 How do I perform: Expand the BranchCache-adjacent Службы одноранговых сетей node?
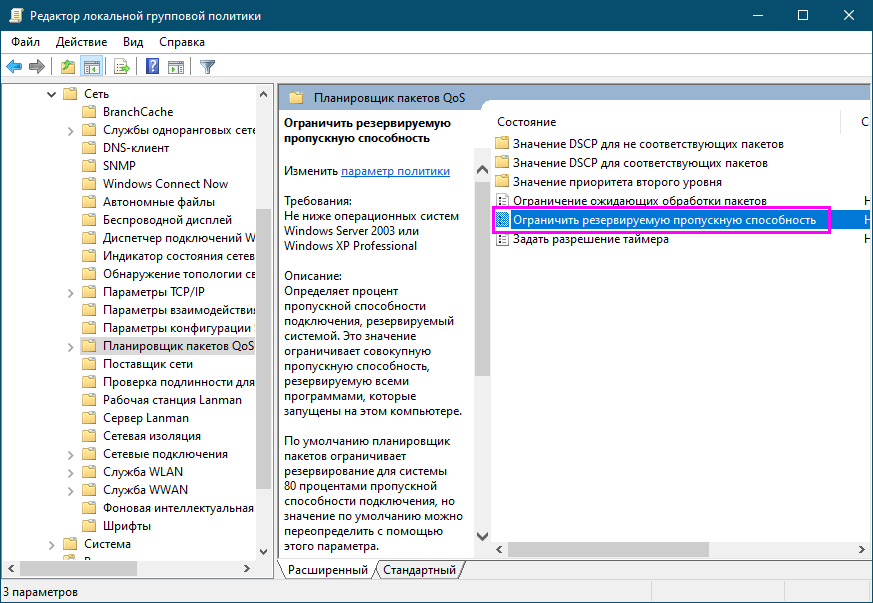pos(70,130)
